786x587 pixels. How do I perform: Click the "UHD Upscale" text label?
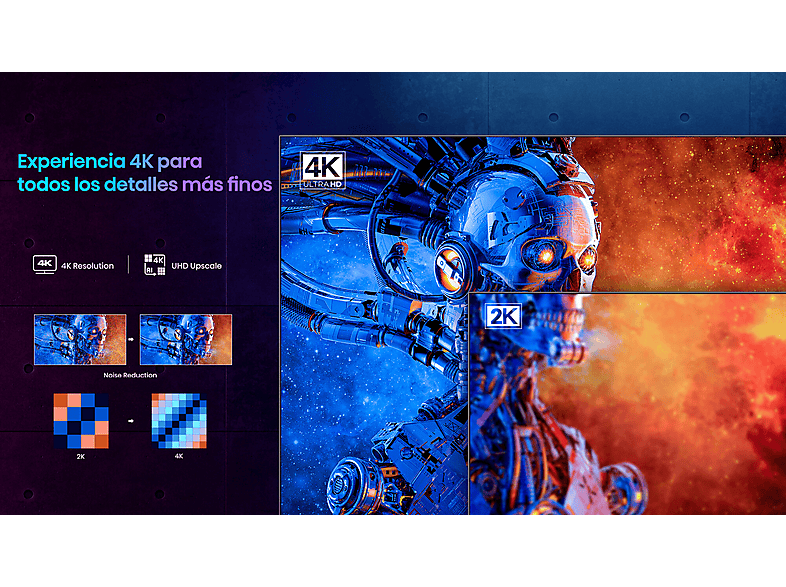click(x=195, y=266)
